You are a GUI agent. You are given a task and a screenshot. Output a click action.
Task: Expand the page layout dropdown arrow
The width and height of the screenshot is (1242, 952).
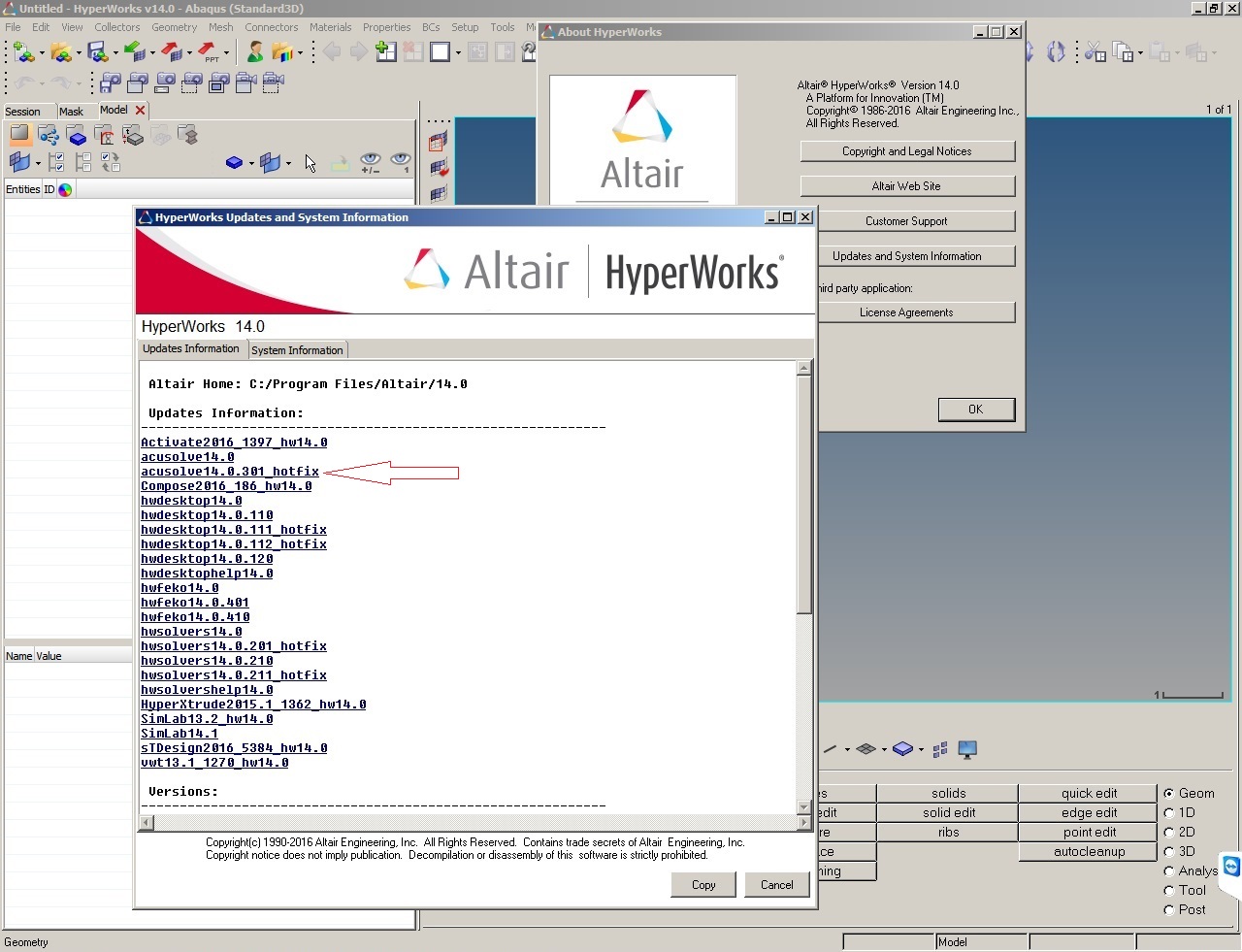[458, 52]
